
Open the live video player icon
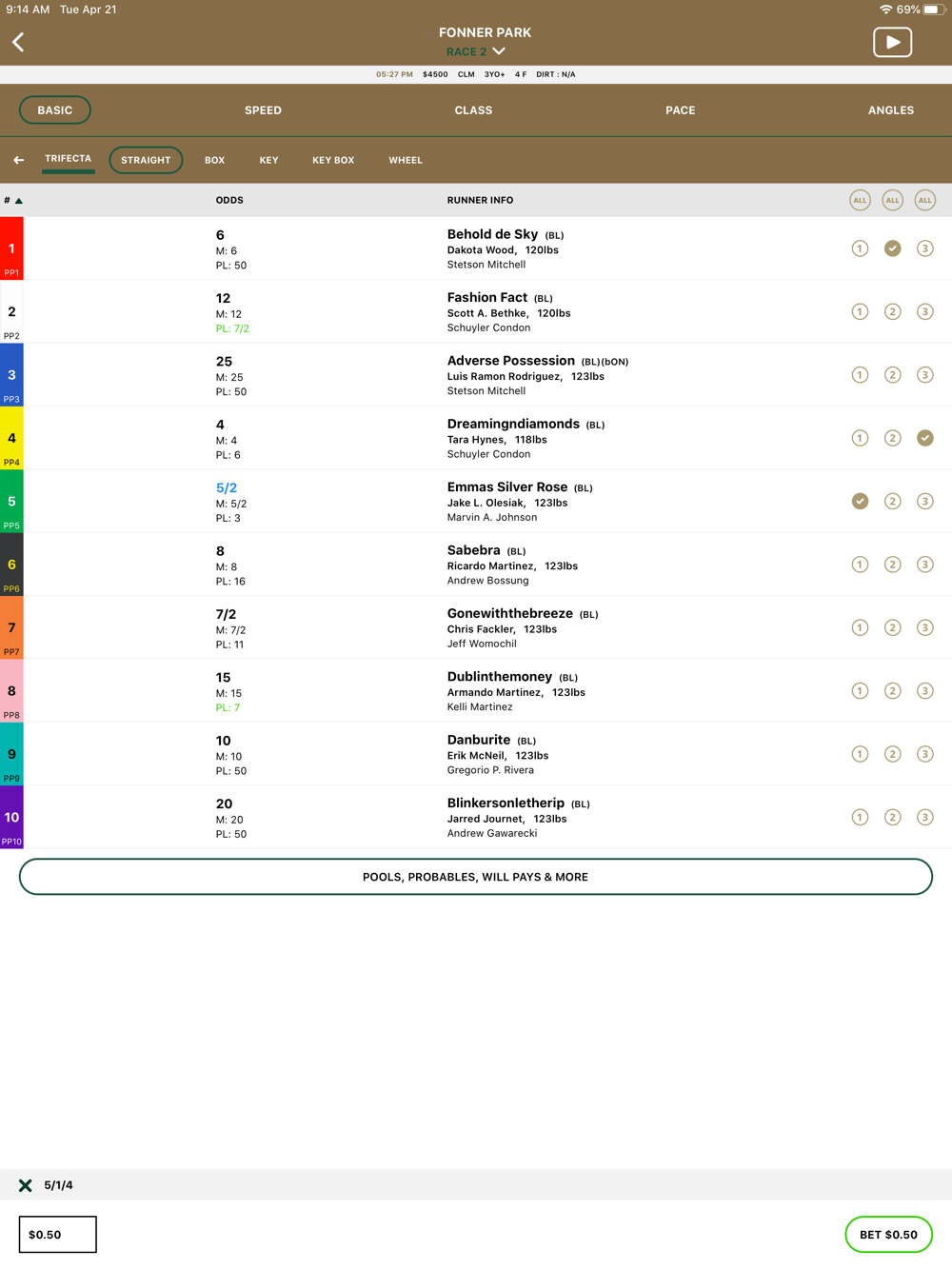[x=892, y=42]
